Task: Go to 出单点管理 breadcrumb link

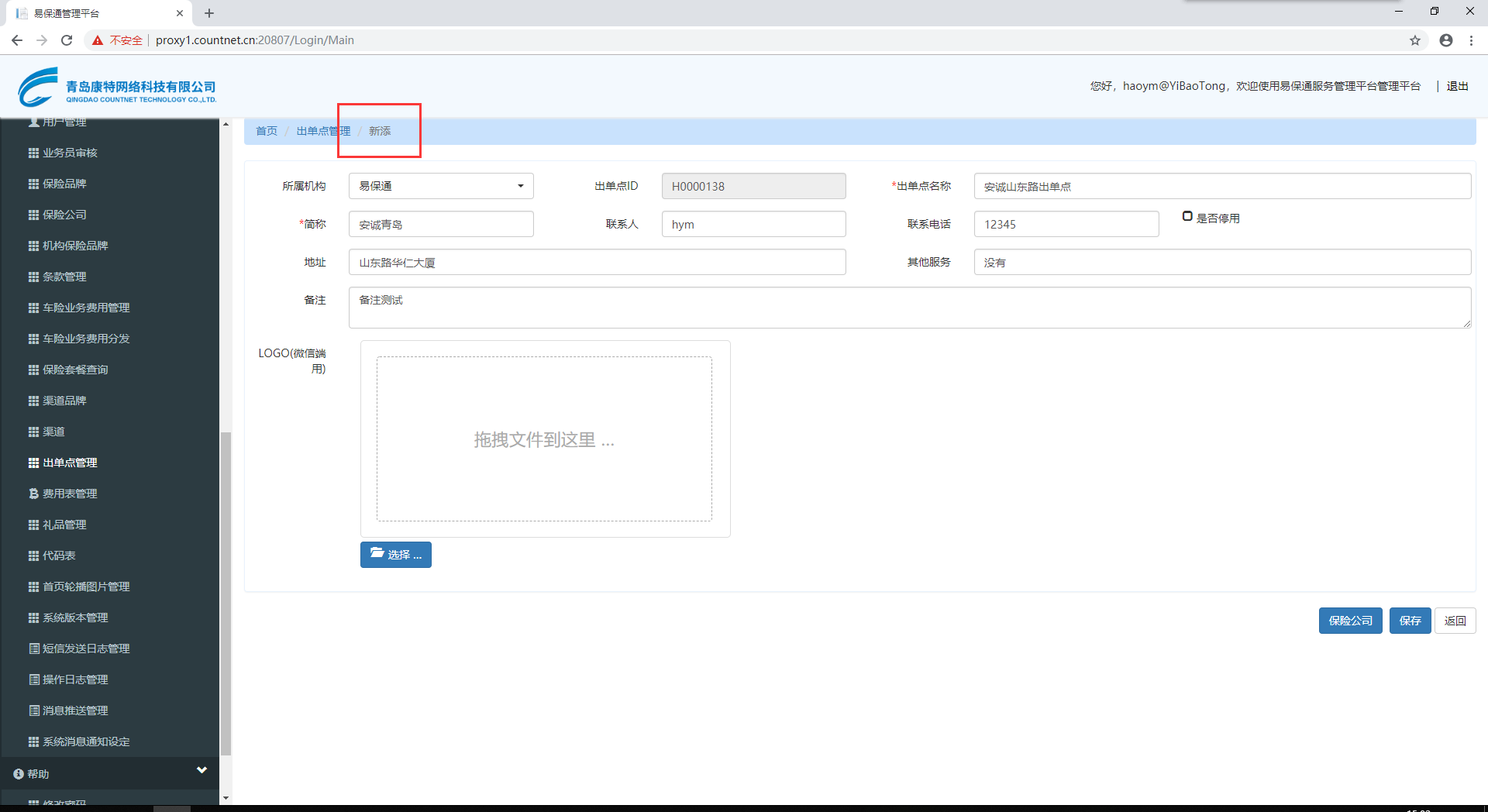Action: [x=323, y=131]
